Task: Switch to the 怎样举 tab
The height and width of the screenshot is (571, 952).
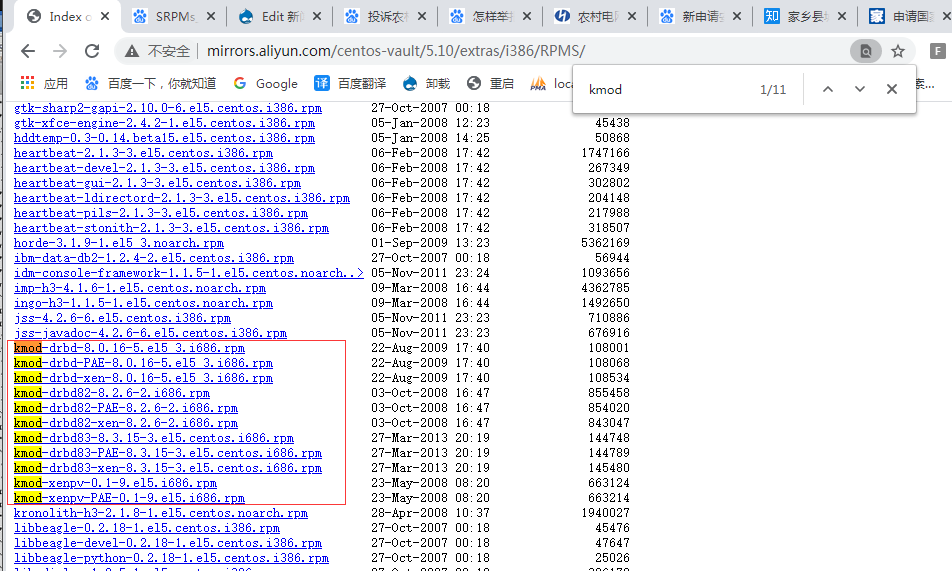Action: [x=490, y=16]
